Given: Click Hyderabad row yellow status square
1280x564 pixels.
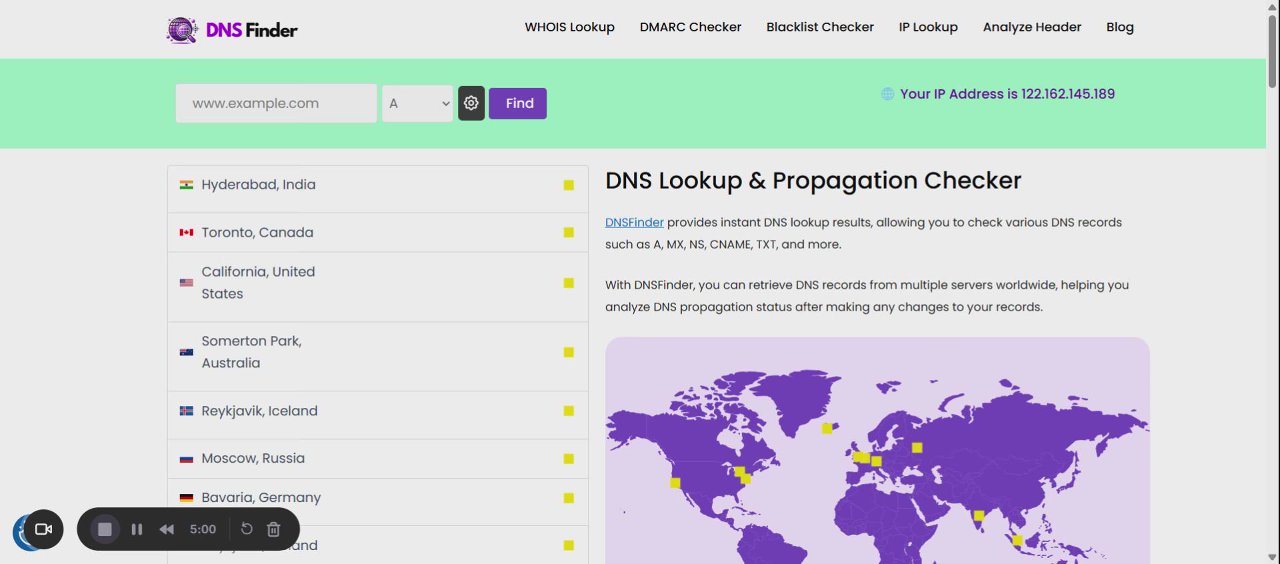Looking at the screenshot, I should click(x=569, y=185).
